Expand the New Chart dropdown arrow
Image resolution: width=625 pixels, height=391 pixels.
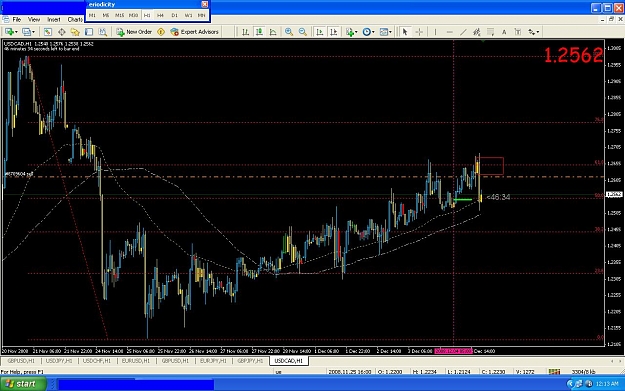coord(16,32)
